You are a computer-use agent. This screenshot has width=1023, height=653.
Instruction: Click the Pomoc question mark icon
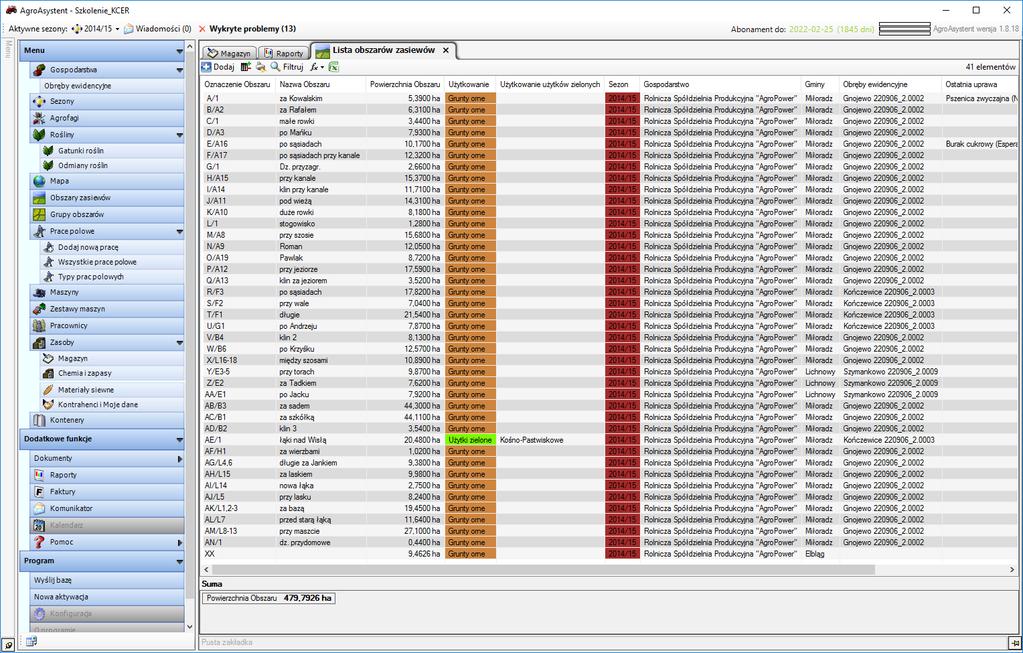39,542
